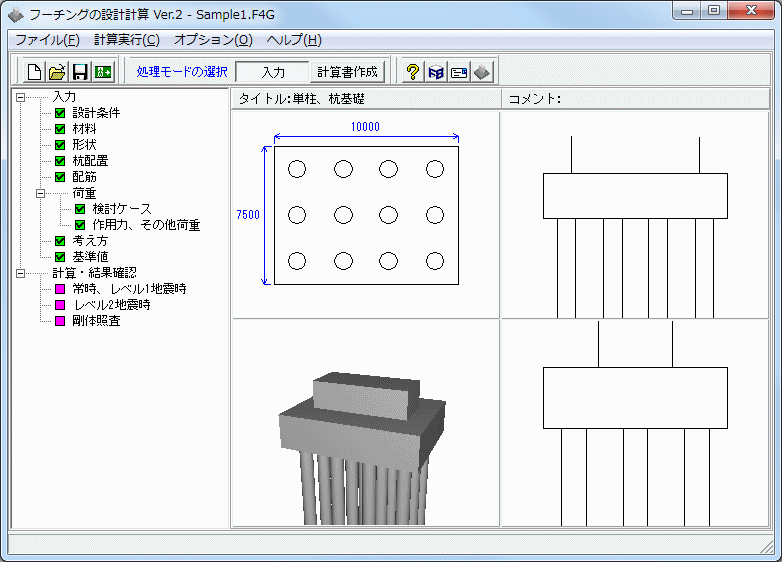Select 形状 tree item
Image resolution: width=782 pixels, height=562 pixels.
84,145
